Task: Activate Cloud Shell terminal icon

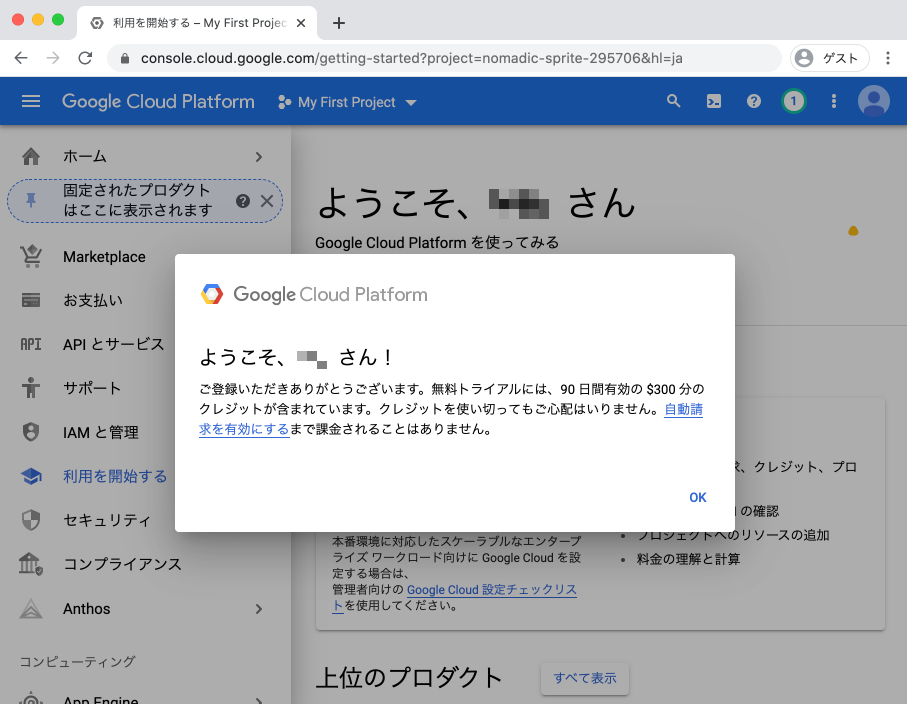Action: 714,102
